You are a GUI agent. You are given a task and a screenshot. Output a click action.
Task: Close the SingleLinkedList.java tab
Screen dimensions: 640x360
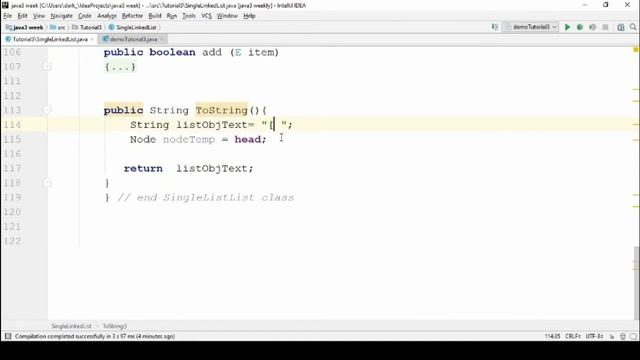click(x=92, y=39)
